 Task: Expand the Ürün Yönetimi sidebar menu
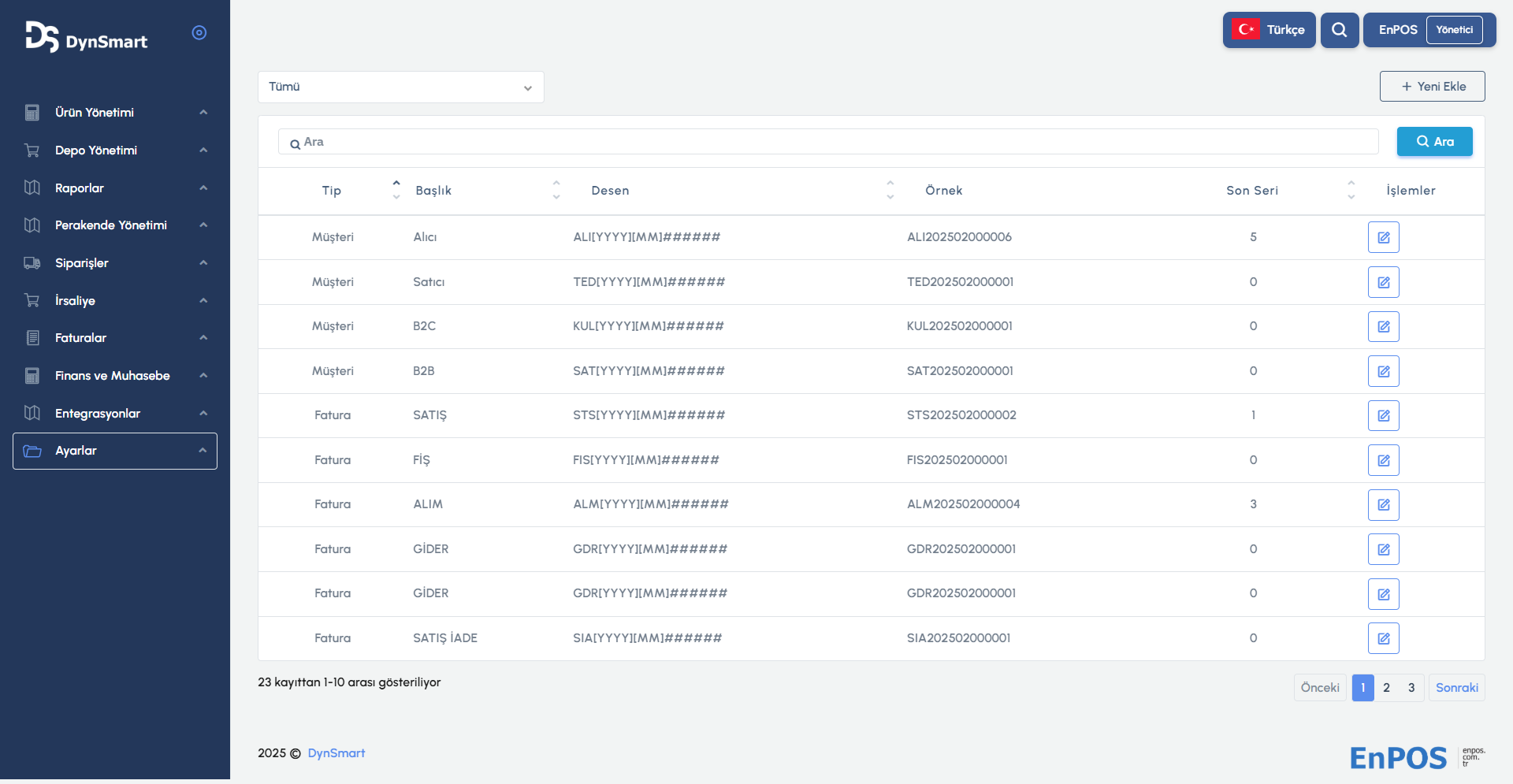tap(115, 113)
